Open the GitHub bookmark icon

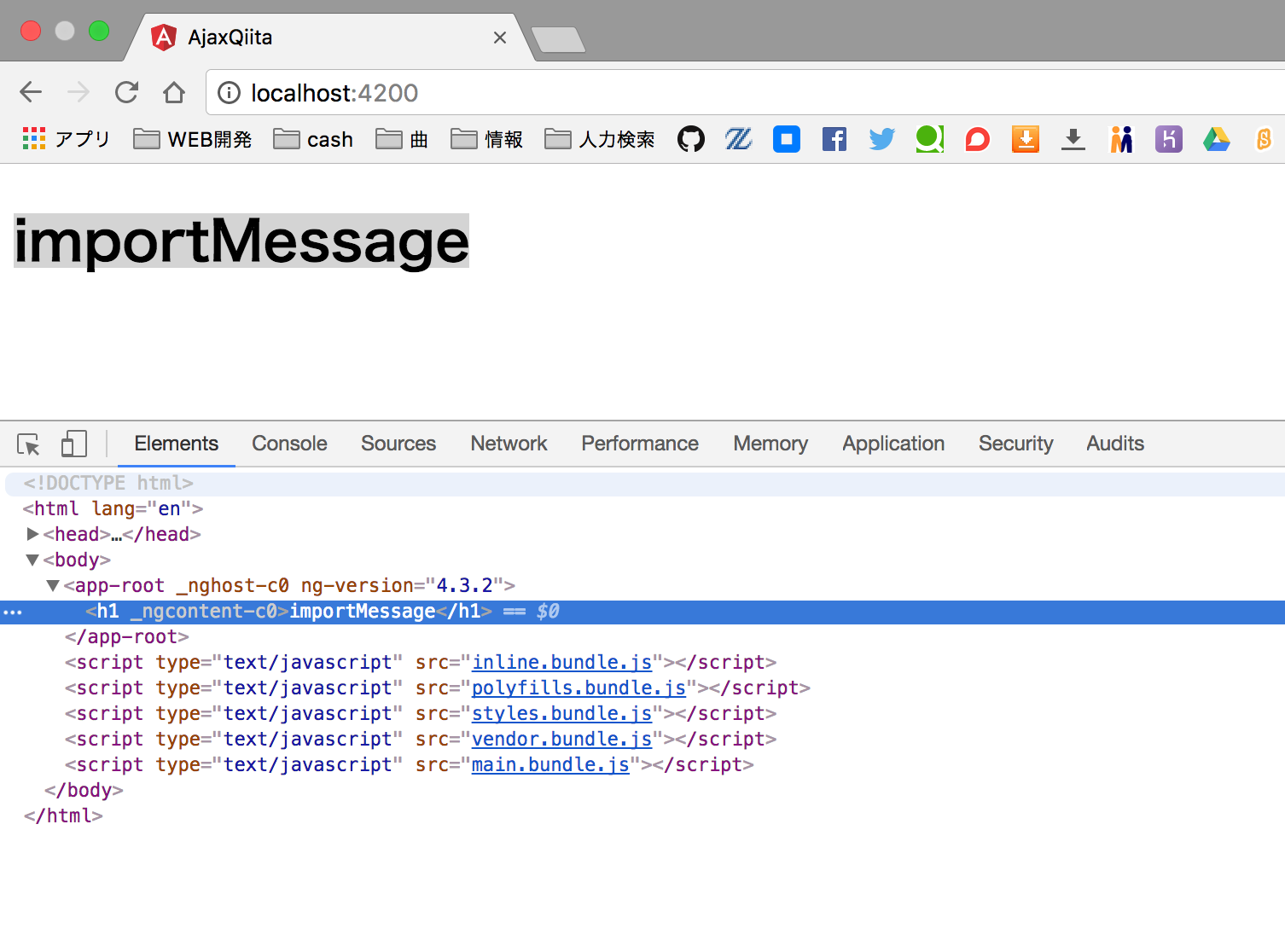click(x=691, y=139)
